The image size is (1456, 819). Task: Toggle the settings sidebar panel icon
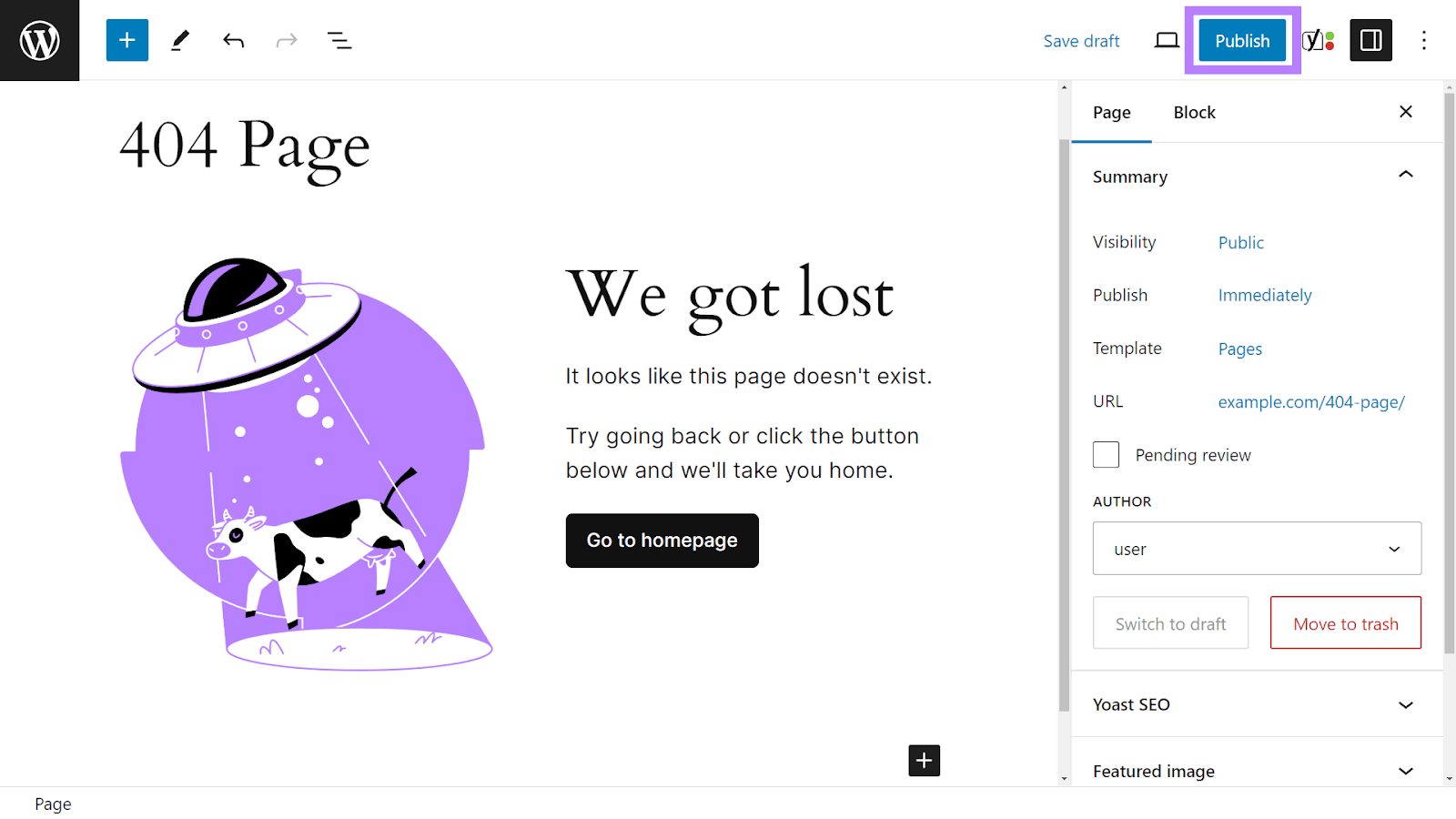pos(1370,39)
